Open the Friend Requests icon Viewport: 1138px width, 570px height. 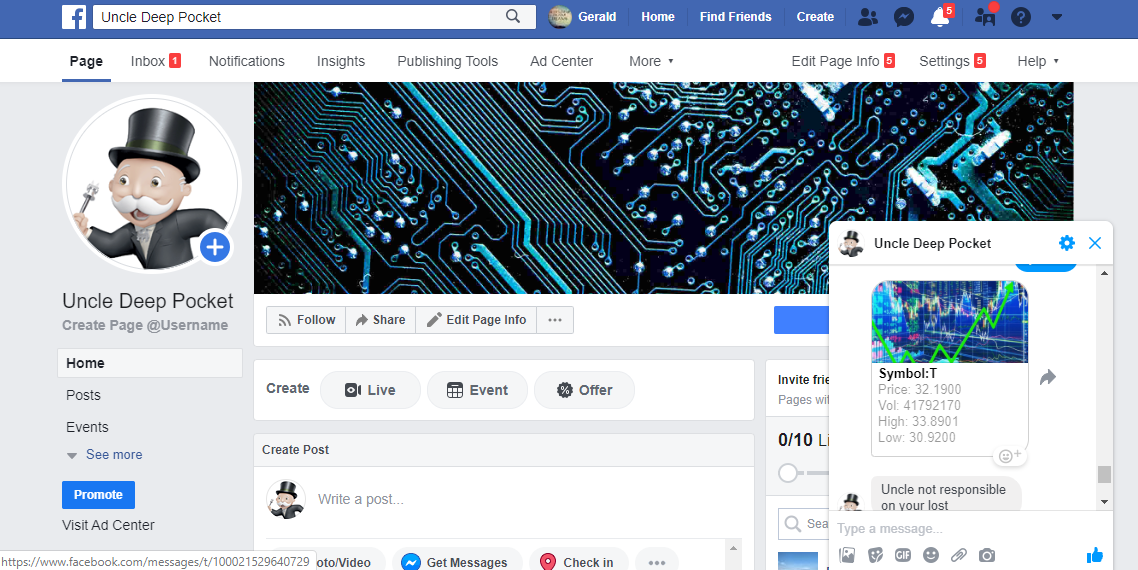pyautogui.click(x=867, y=17)
